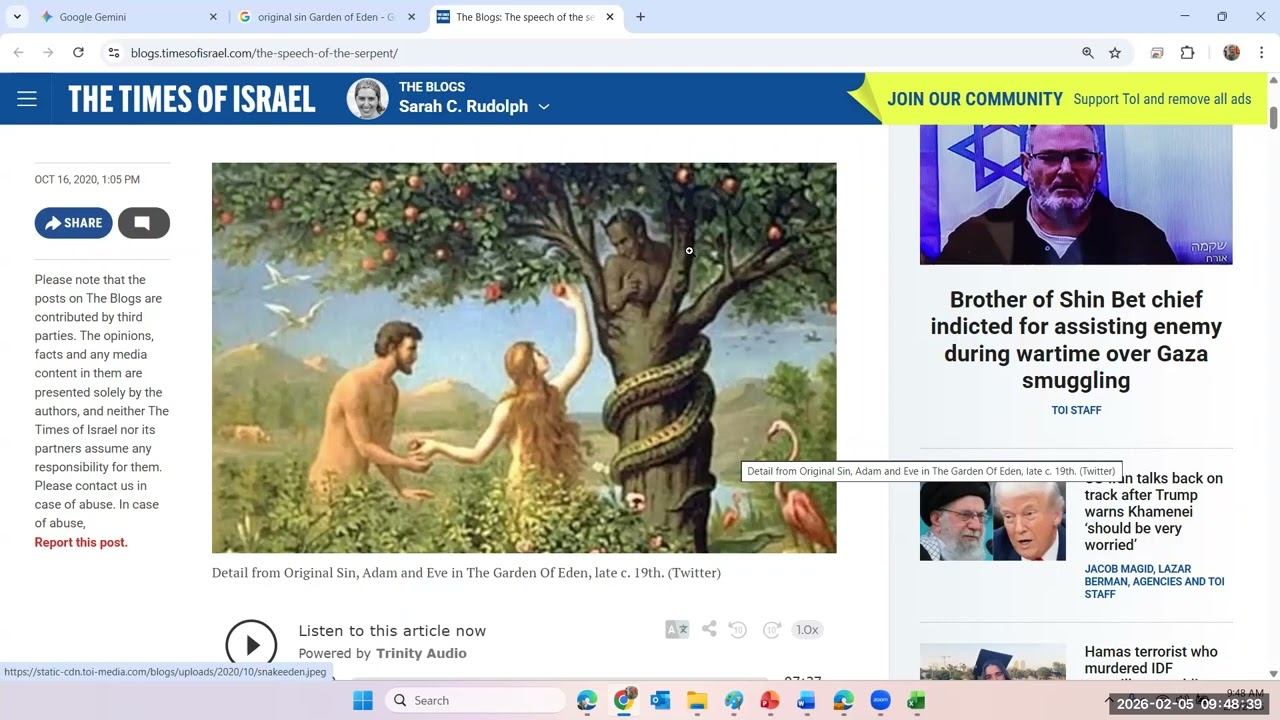The width and height of the screenshot is (1280, 720).
Task: Go back to the previous page
Action: 18,53
